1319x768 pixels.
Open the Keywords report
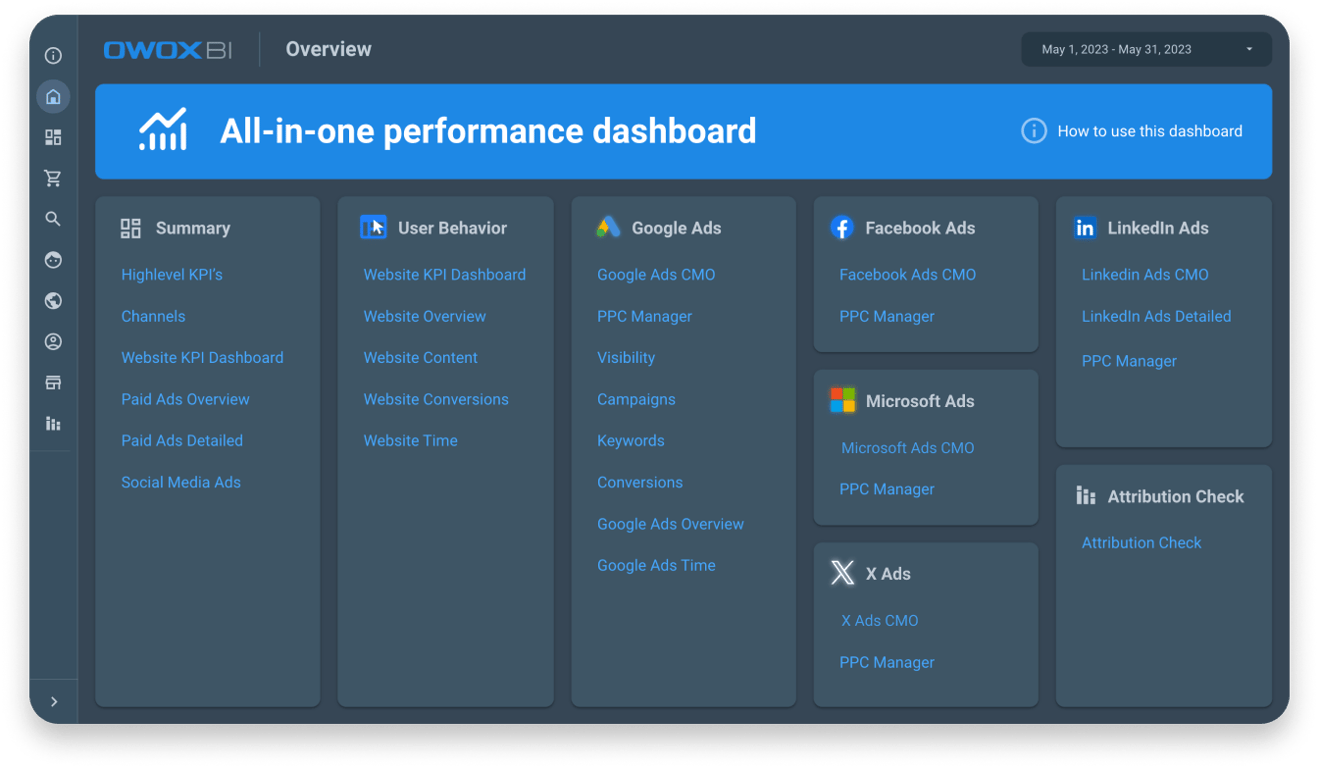click(x=630, y=441)
